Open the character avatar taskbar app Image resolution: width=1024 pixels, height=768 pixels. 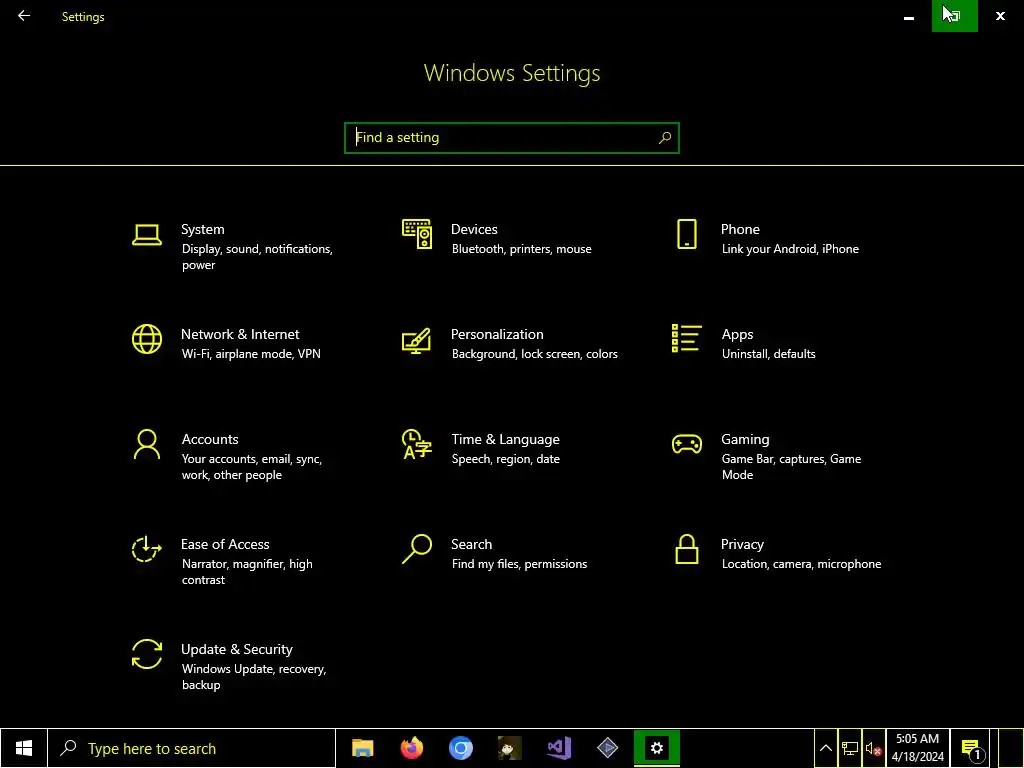(509, 748)
